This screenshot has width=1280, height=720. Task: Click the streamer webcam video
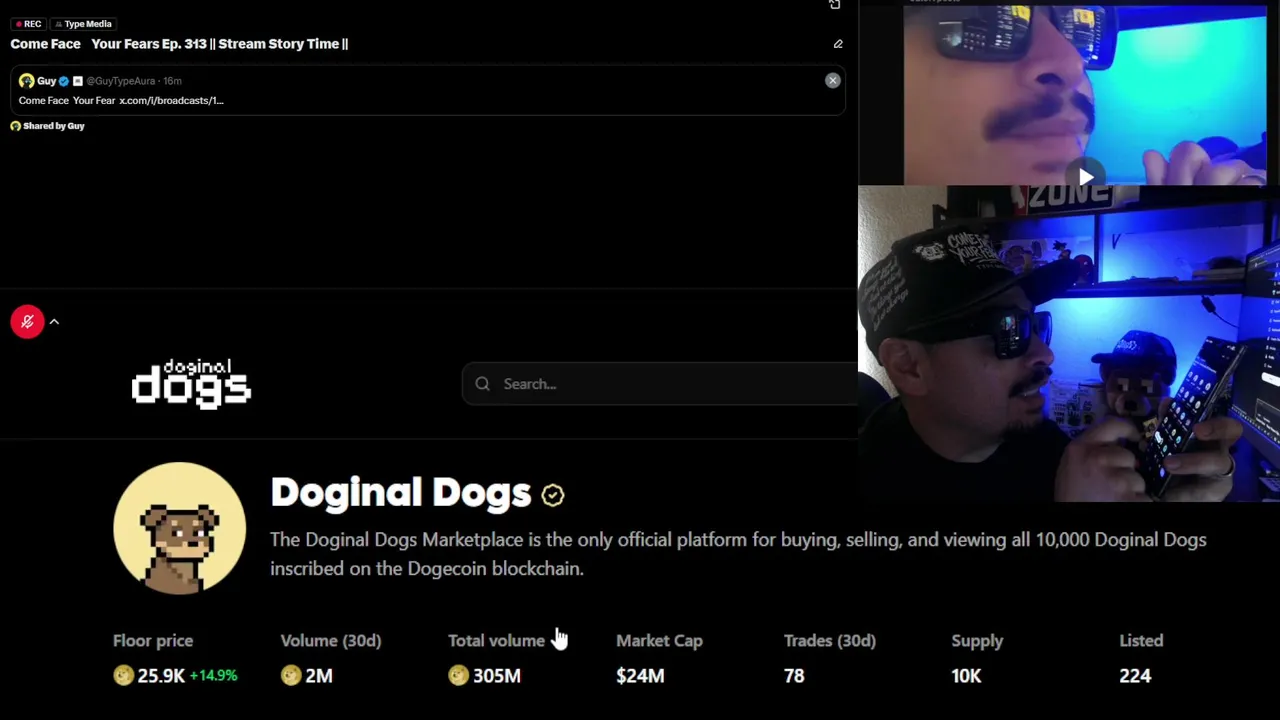tap(1068, 345)
